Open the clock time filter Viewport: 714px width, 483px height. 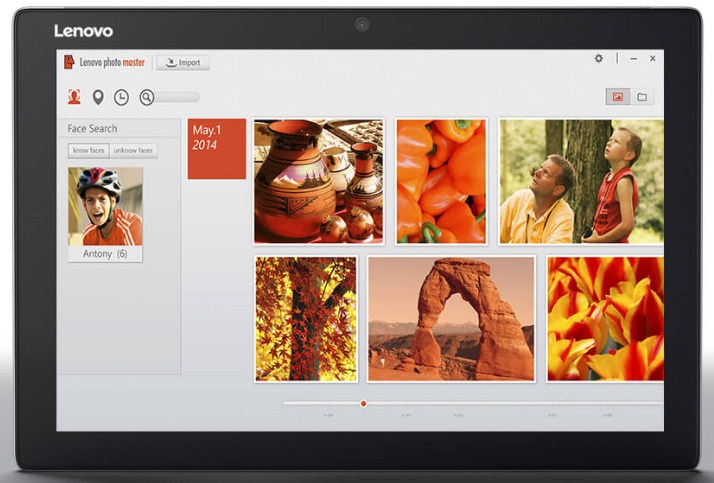pos(121,97)
